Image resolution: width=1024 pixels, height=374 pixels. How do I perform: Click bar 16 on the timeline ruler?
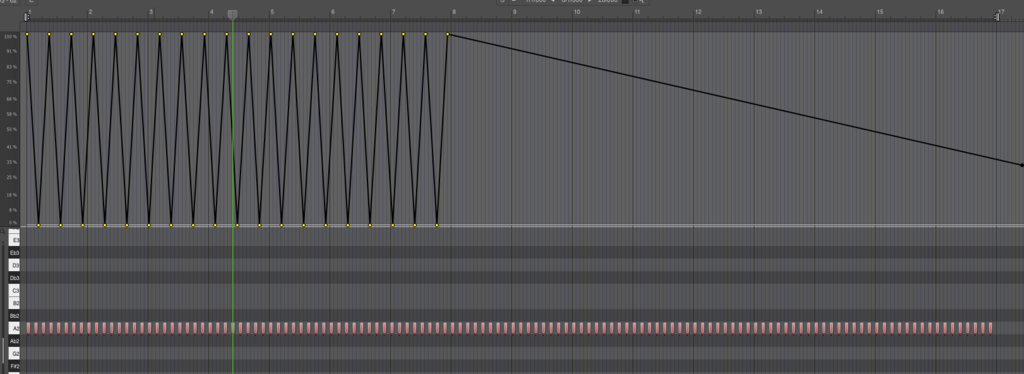click(x=941, y=12)
